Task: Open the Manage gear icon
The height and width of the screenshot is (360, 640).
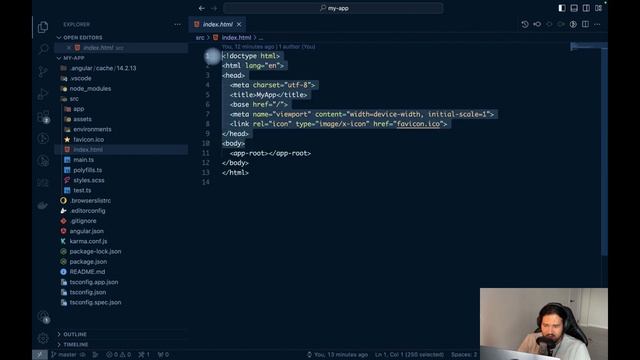Action: (43, 338)
